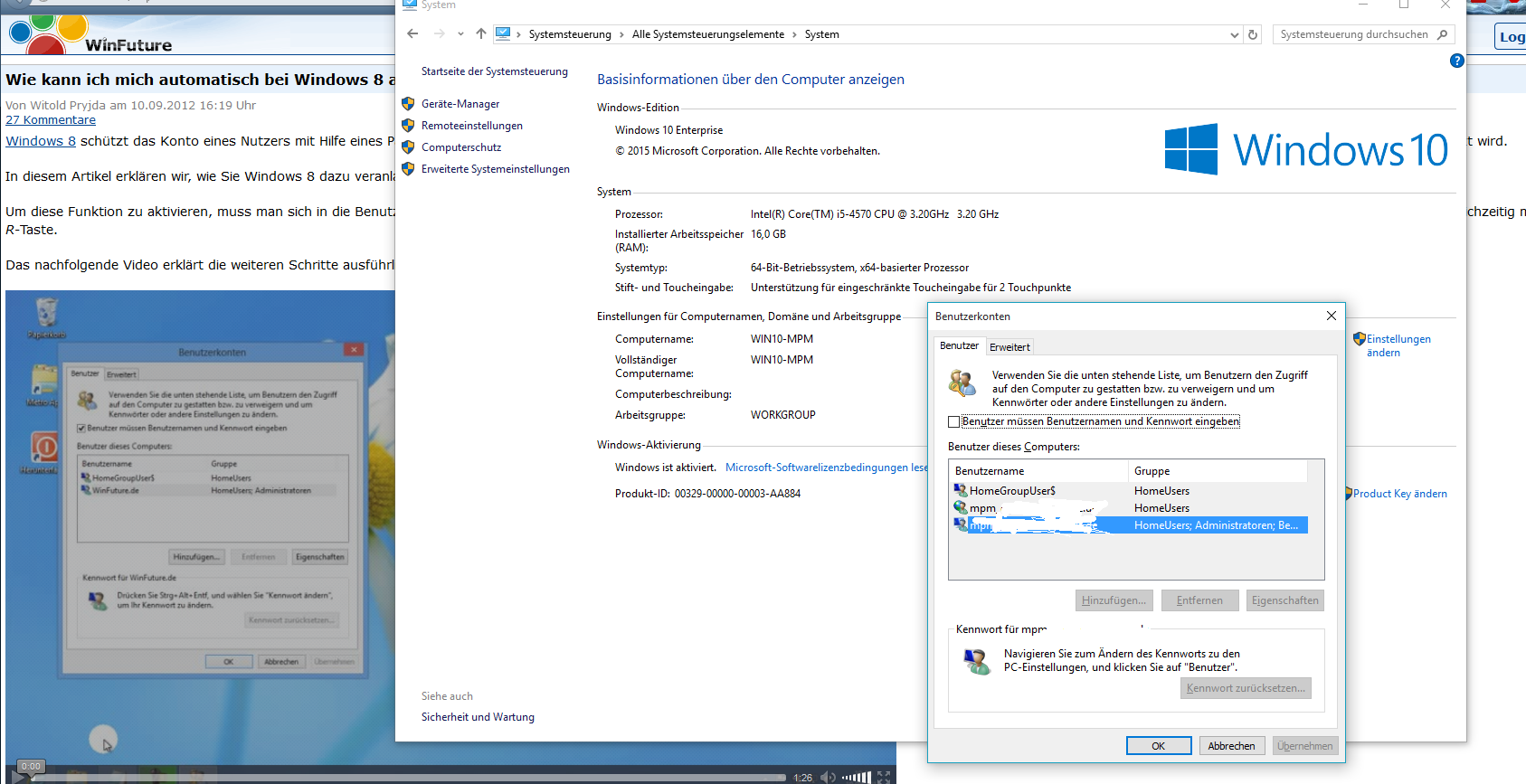
Task: Seek along the video progress bar
Action: click(411, 777)
